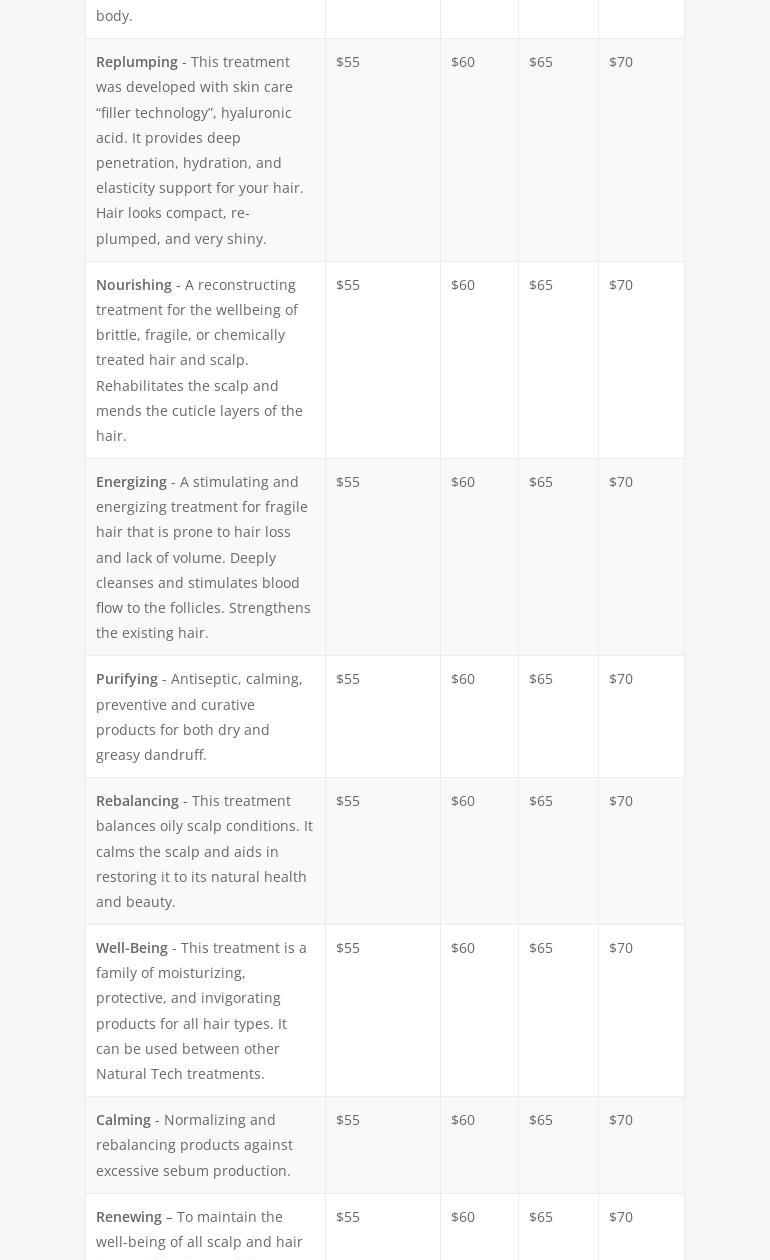Click the $70 price in Replumping row
770x1260 pixels.
click(621, 62)
